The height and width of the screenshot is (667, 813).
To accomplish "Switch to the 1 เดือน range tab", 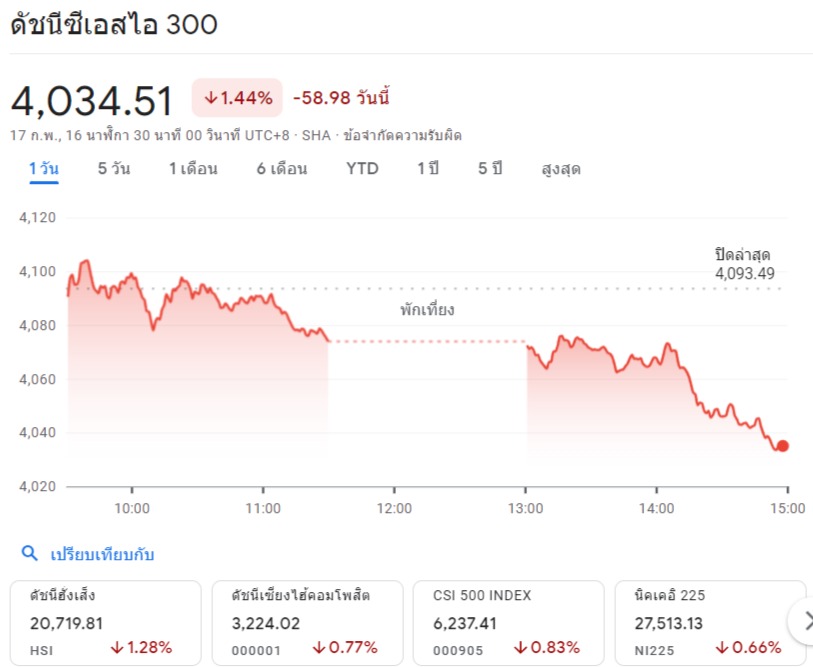I will click(193, 169).
